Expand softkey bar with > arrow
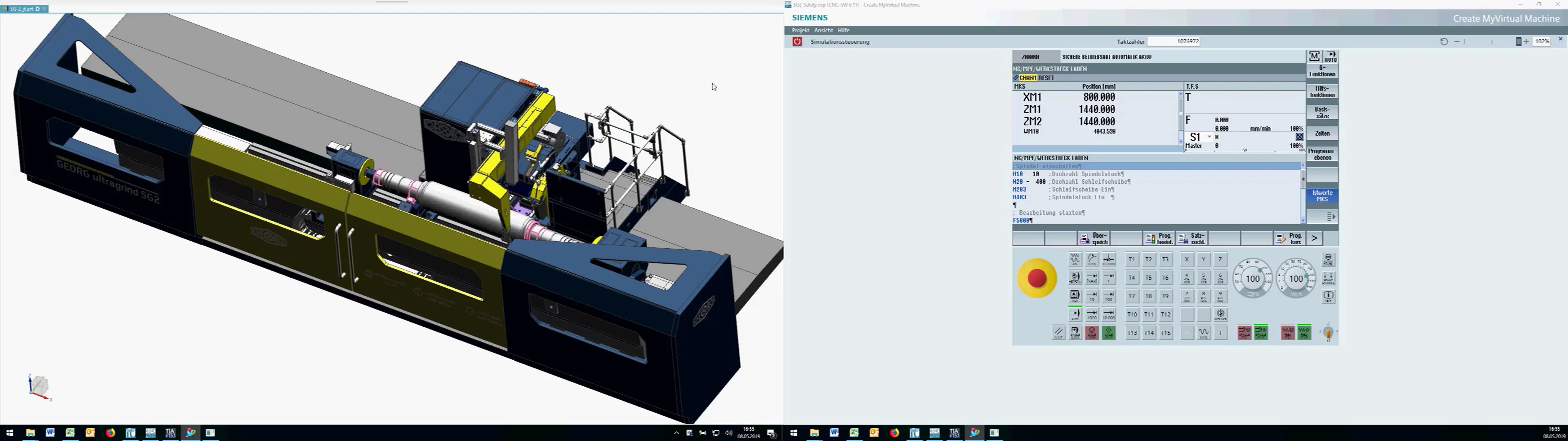This screenshot has height=441, width=1568. coord(1315,238)
